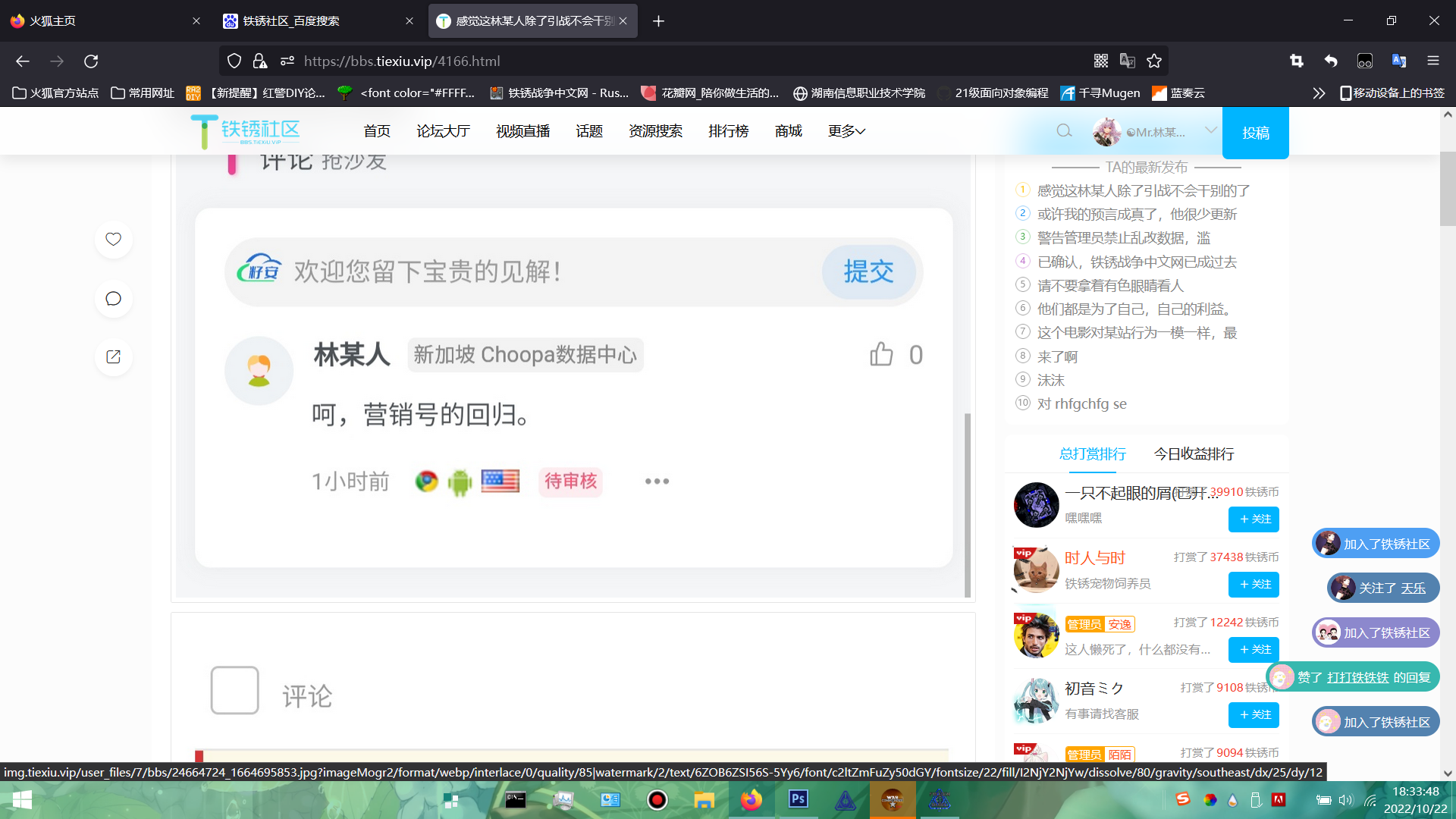Open the site search magnifier icon
1456x819 pixels.
[x=1064, y=131]
